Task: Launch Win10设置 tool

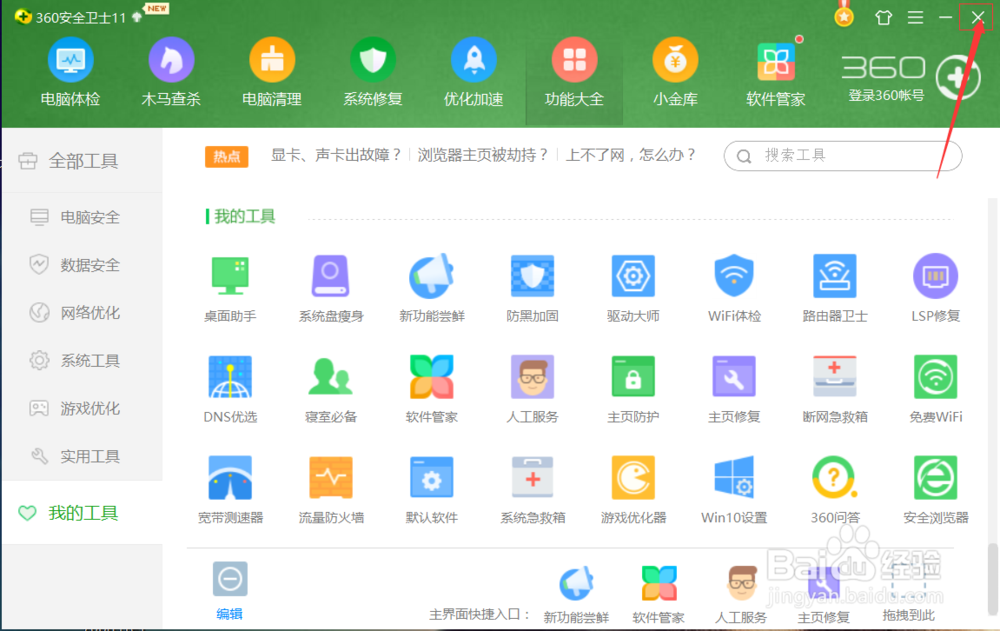Action: pos(734,490)
